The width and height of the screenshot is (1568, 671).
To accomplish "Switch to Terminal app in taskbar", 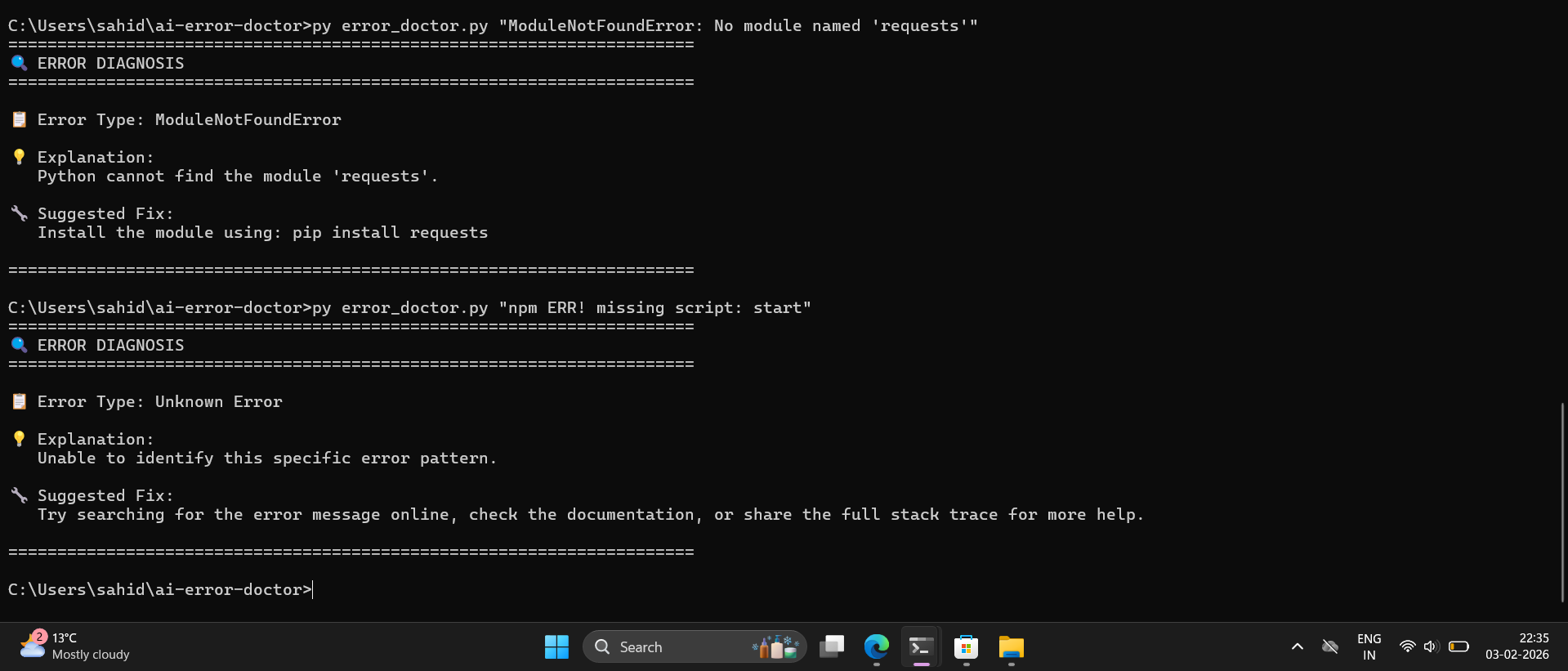I will point(922,647).
